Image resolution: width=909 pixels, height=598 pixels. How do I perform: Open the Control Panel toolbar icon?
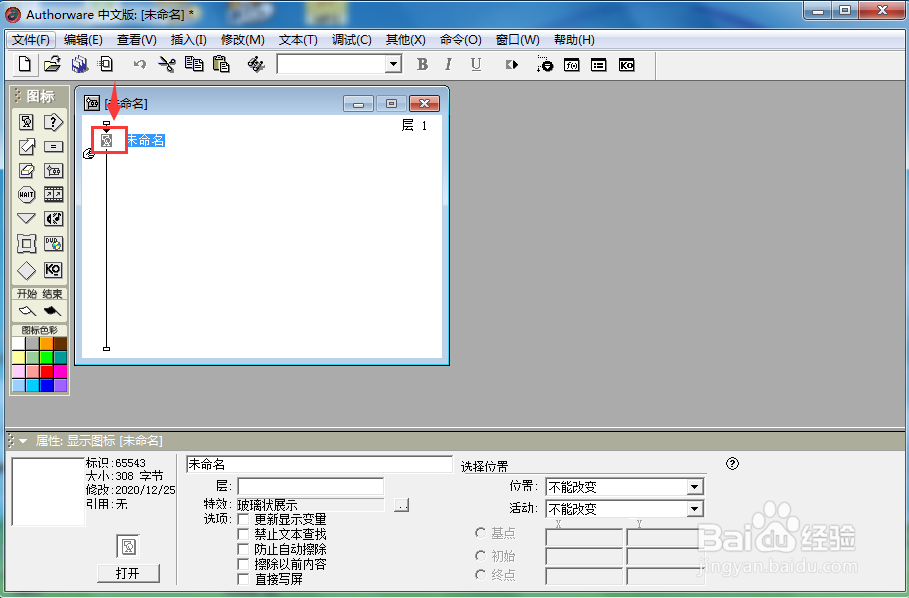click(544, 64)
